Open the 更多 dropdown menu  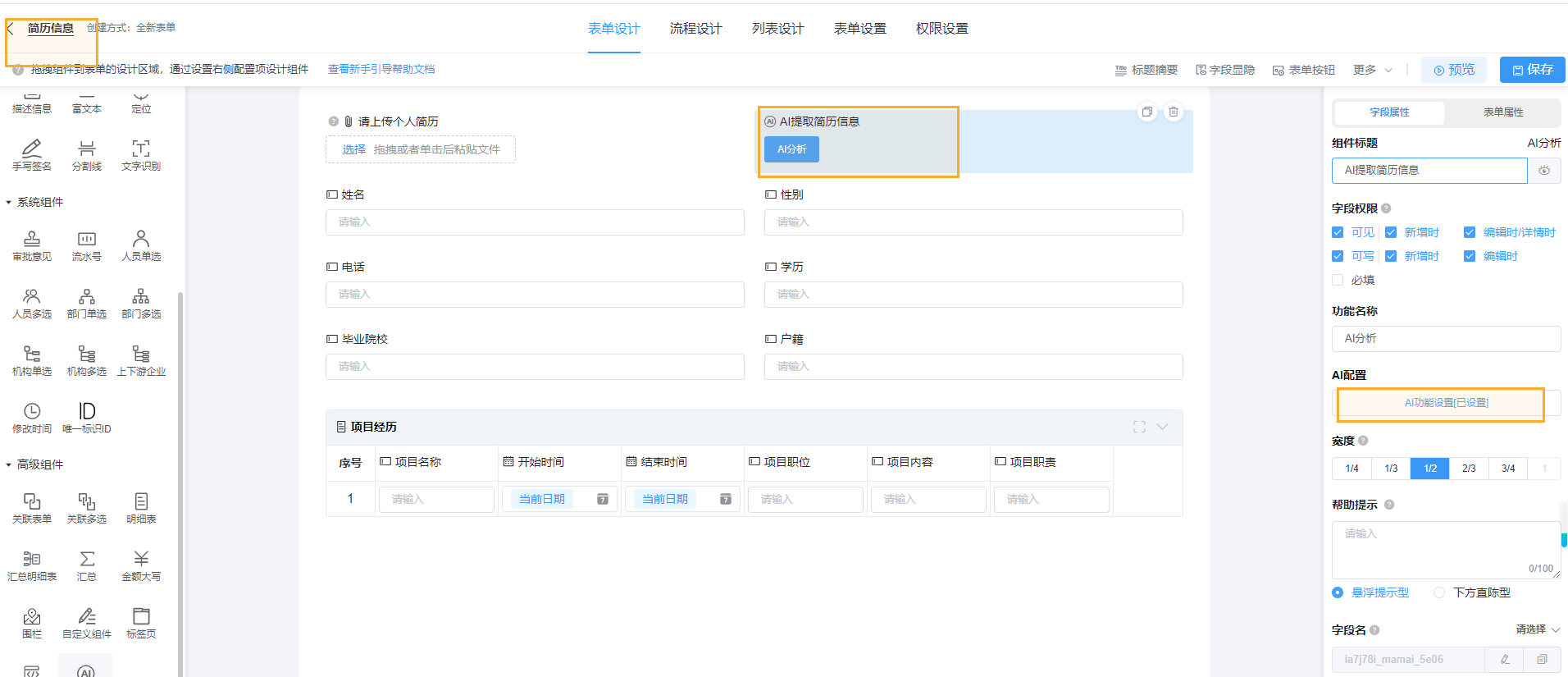(1373, 70)
